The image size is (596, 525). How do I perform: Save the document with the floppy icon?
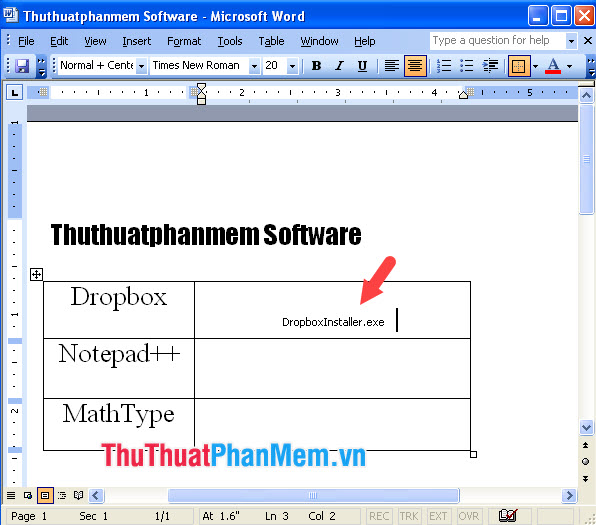pyautogui.click(x=22, y=66)
